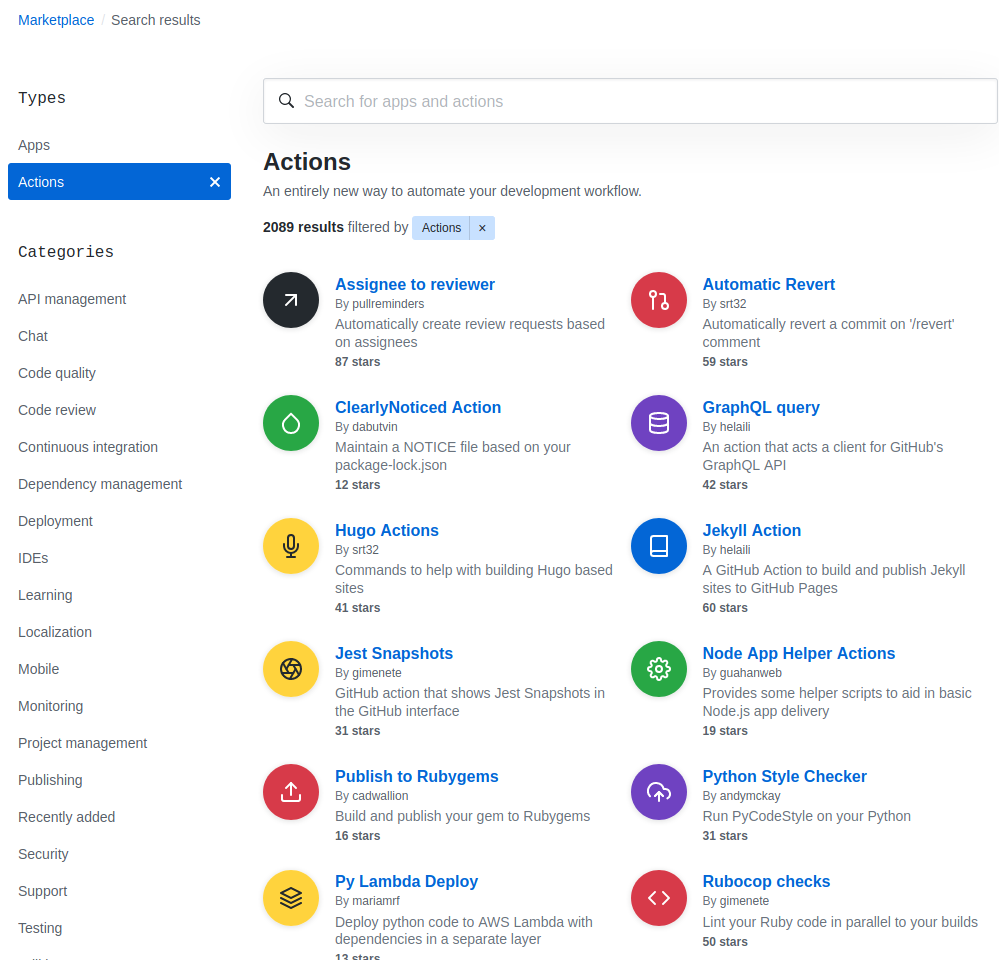Click the GraphQL query database icon
999x960 pixels.
pos(658,422)
